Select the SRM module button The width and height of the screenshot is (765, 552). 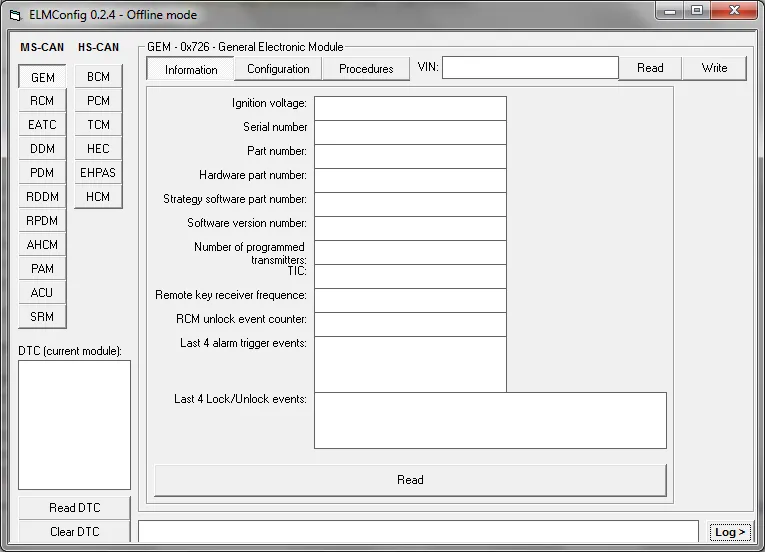click(42, 317)
